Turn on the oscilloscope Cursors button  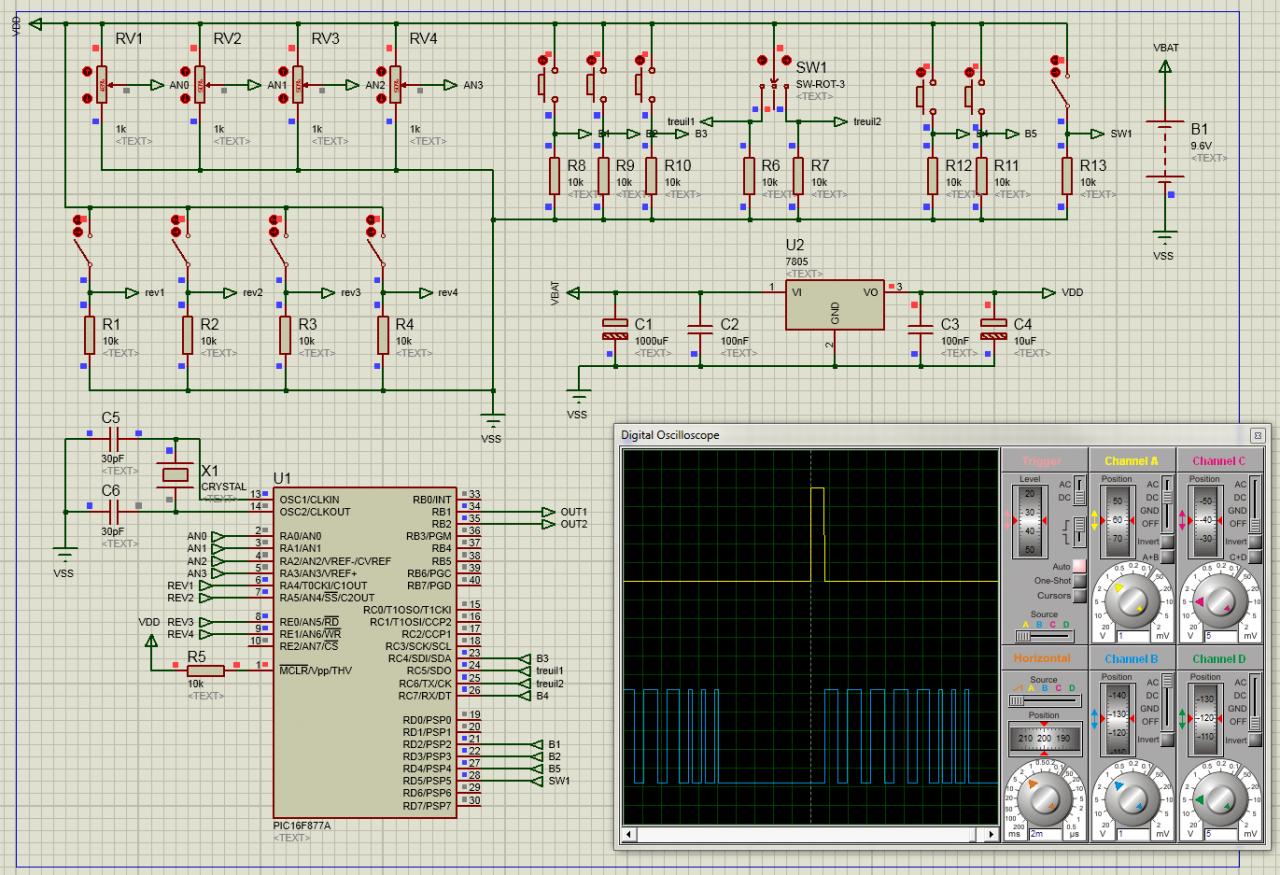tap(1080, 596)
